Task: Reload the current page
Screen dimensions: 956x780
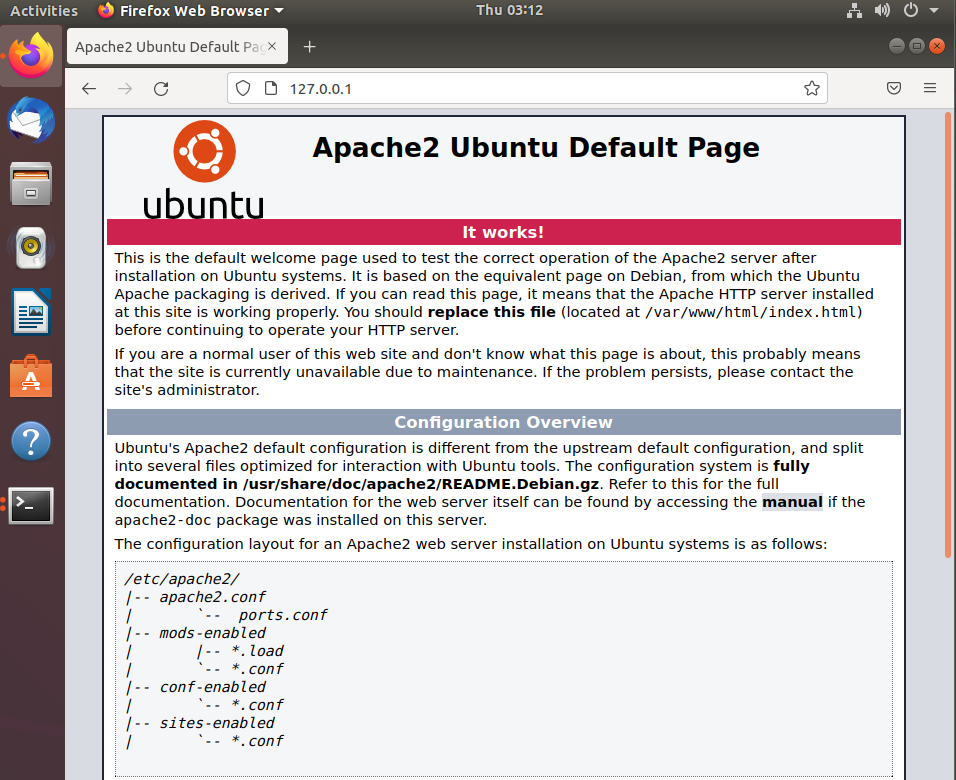Action: pyautogui.click(x=161, y=89)
